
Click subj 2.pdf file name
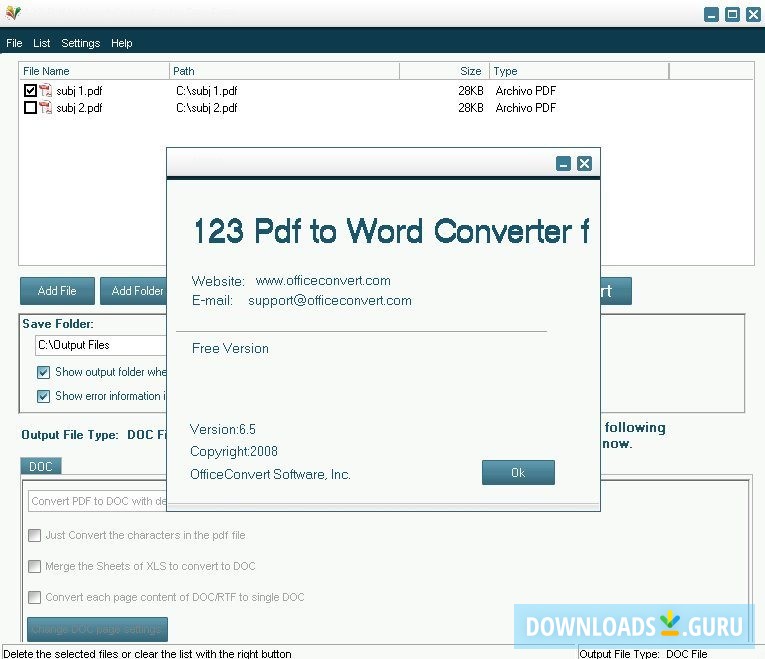(79, 108)
